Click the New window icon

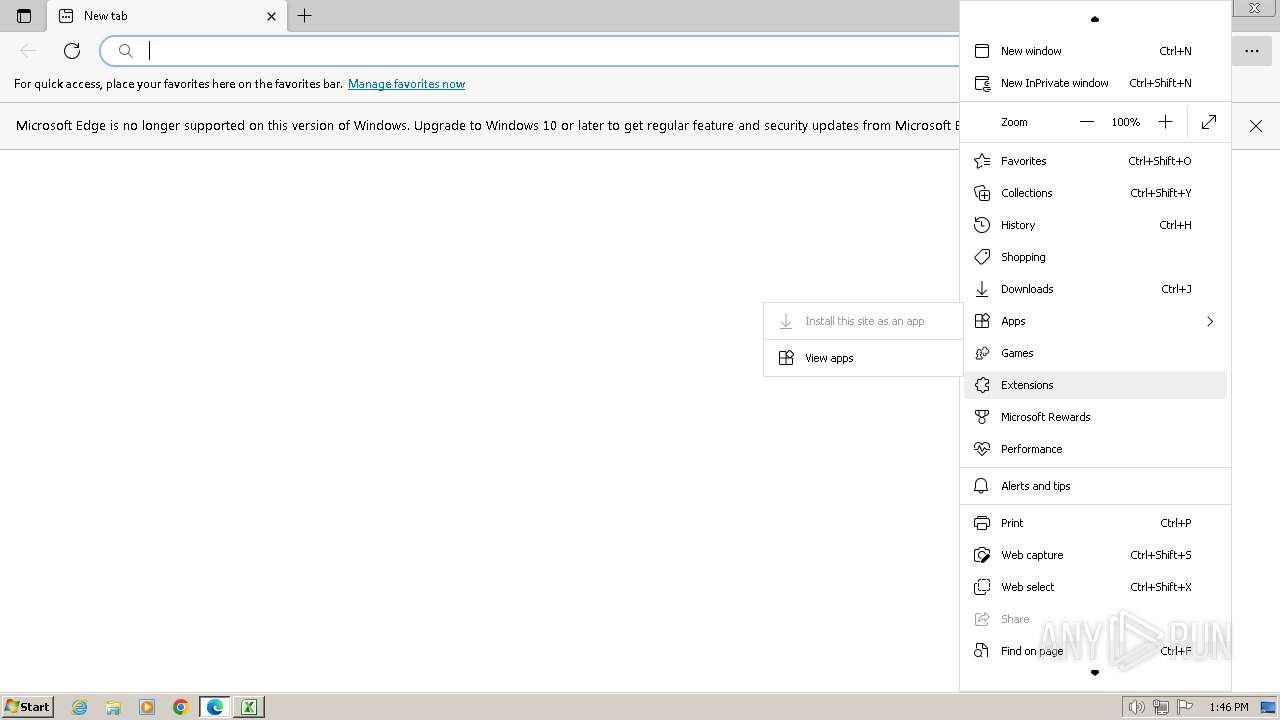(982, 51)
